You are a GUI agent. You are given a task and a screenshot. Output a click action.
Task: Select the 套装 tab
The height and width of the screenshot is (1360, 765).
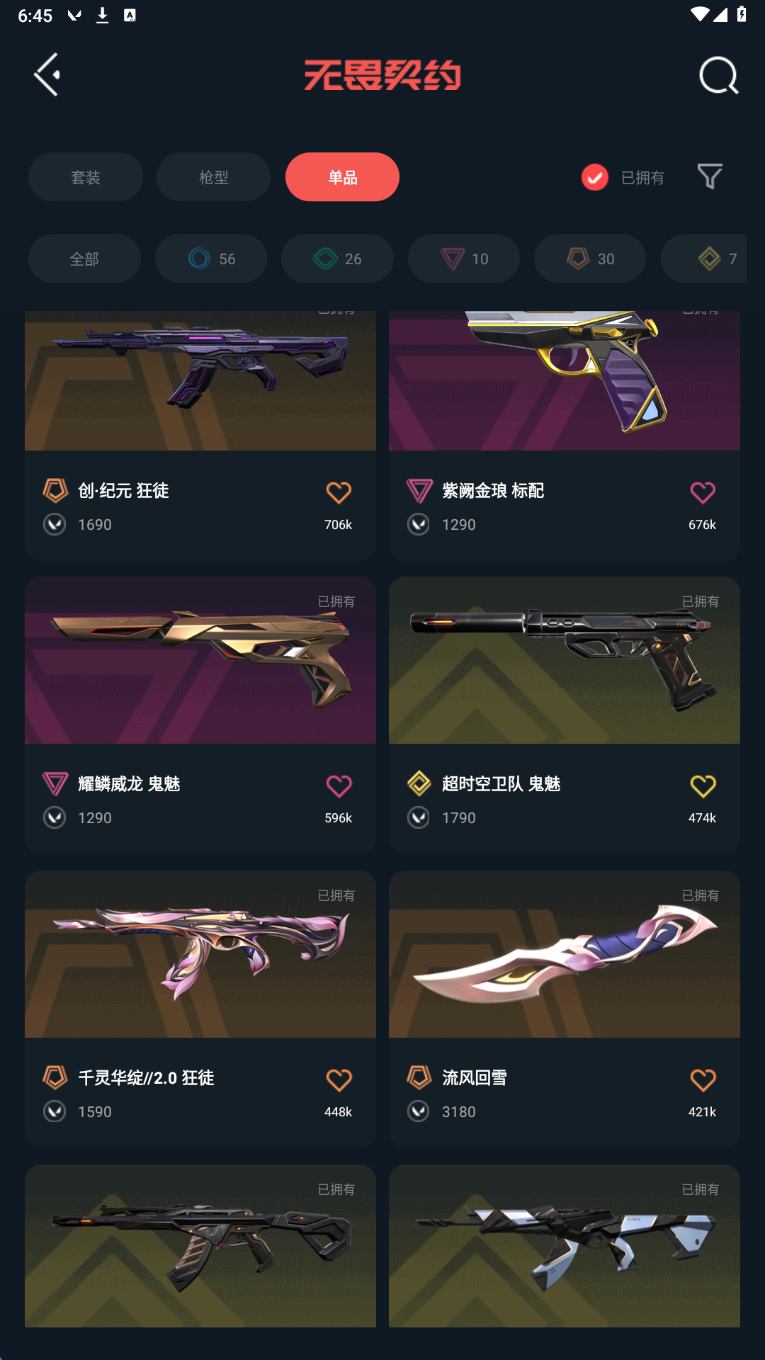[x=85, y=177]
